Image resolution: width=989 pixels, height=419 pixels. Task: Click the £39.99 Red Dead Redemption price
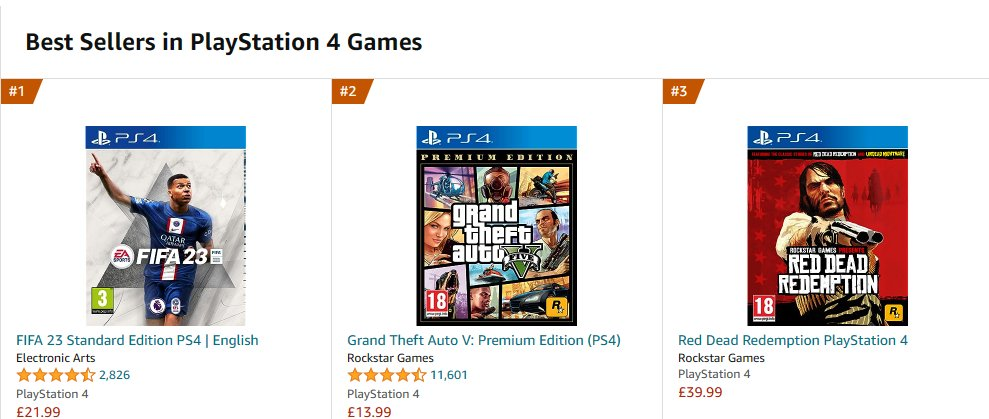[700, 392]
